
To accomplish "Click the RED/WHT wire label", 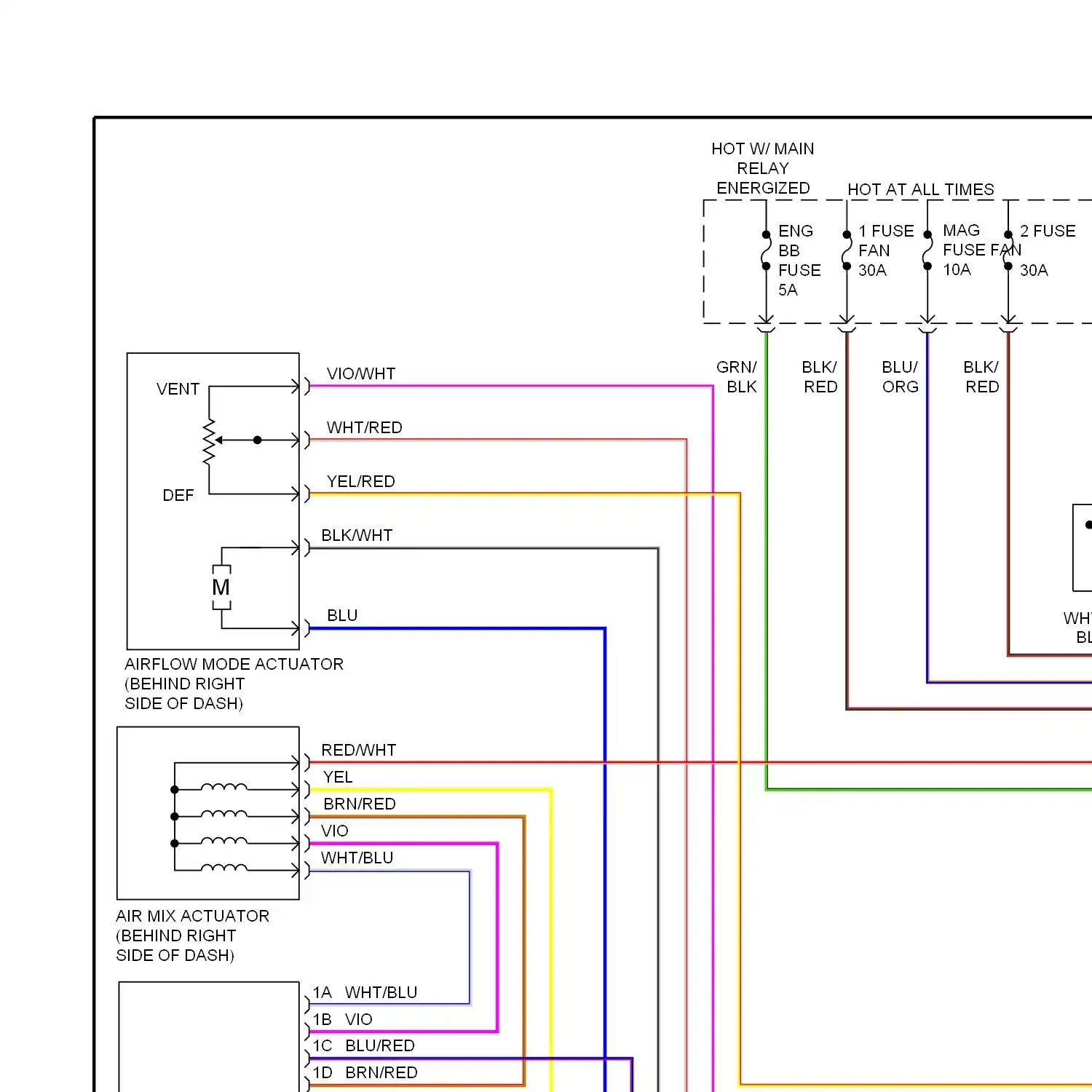I will pyautogui.click(x=359, y=750).
